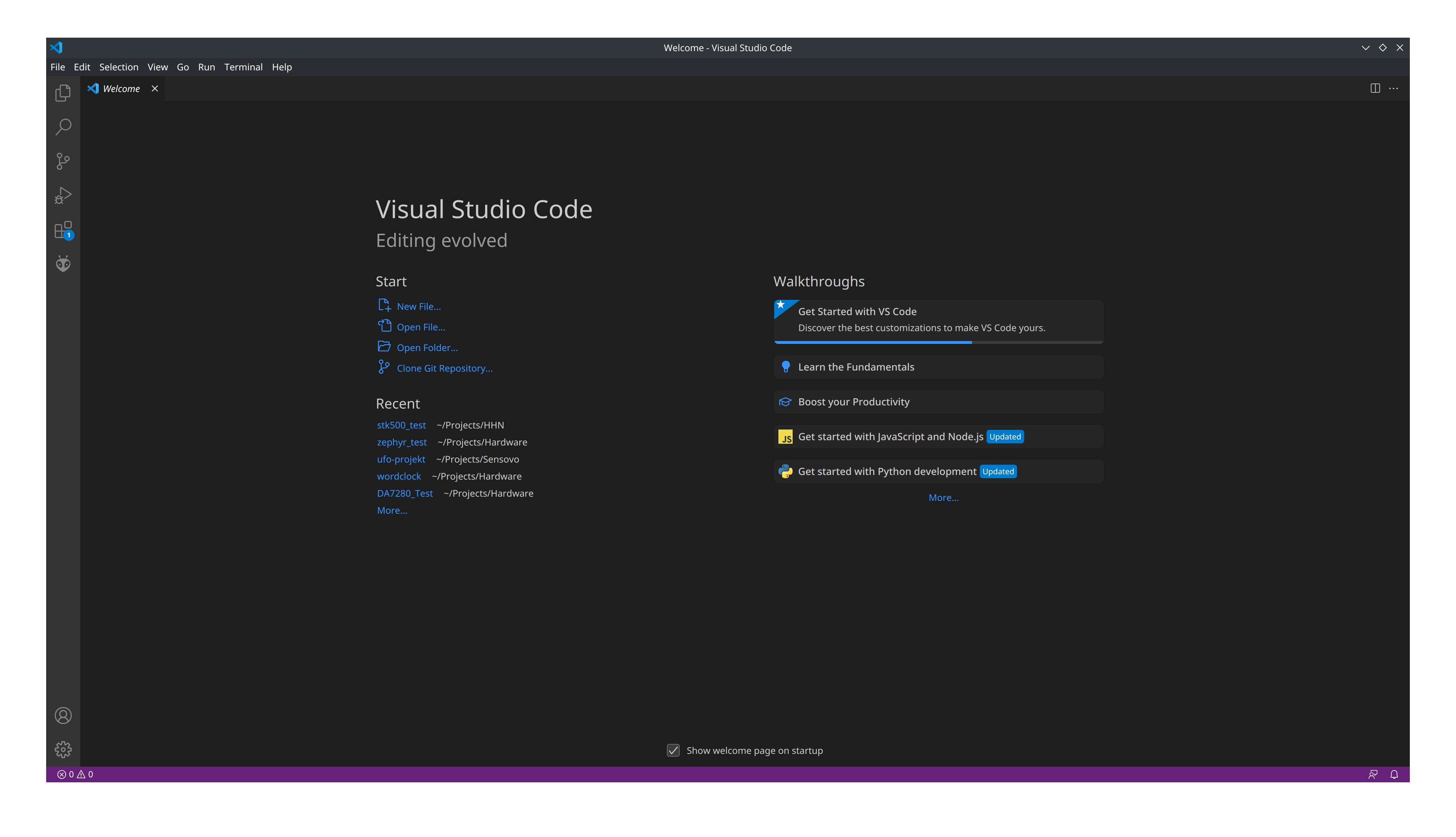1456x837 pixels.
Task: Click the JS icon in the JavaScript walkthrough
Action: click(785, 437)
